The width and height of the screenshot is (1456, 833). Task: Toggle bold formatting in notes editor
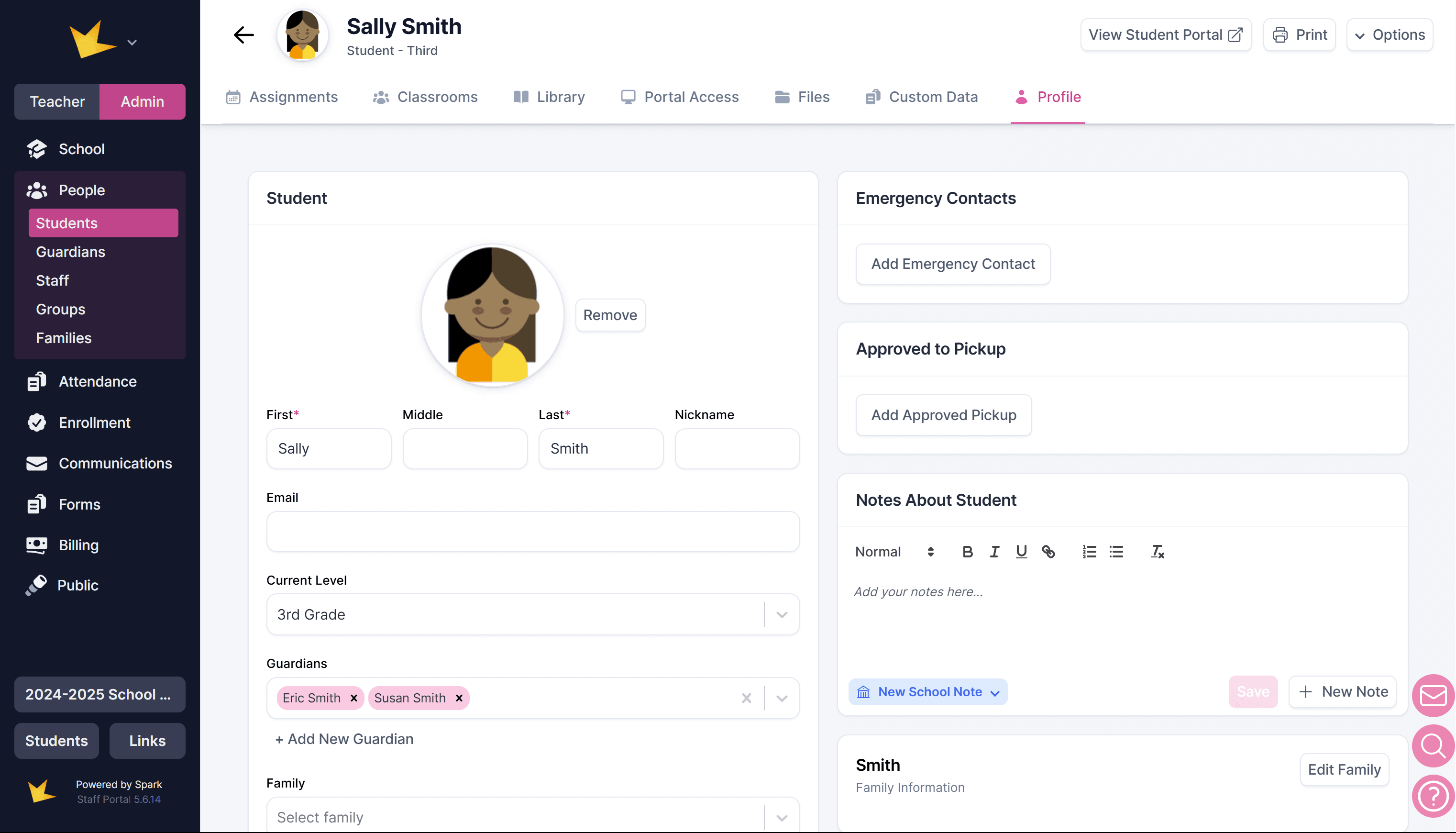click(x=967, y=552)
